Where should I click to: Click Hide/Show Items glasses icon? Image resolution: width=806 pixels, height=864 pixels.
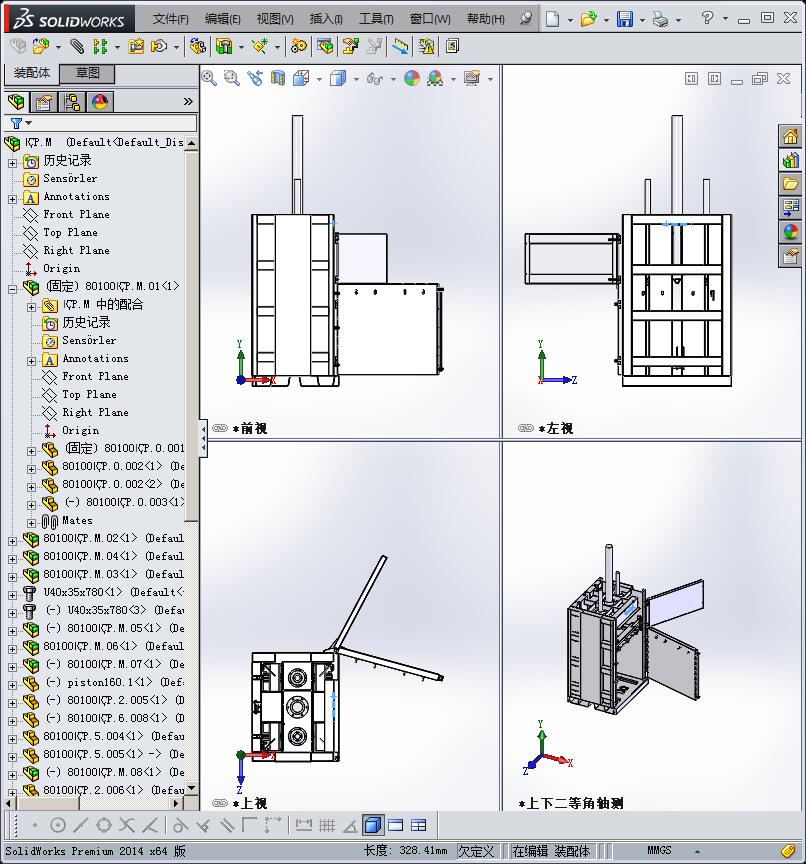375,79
